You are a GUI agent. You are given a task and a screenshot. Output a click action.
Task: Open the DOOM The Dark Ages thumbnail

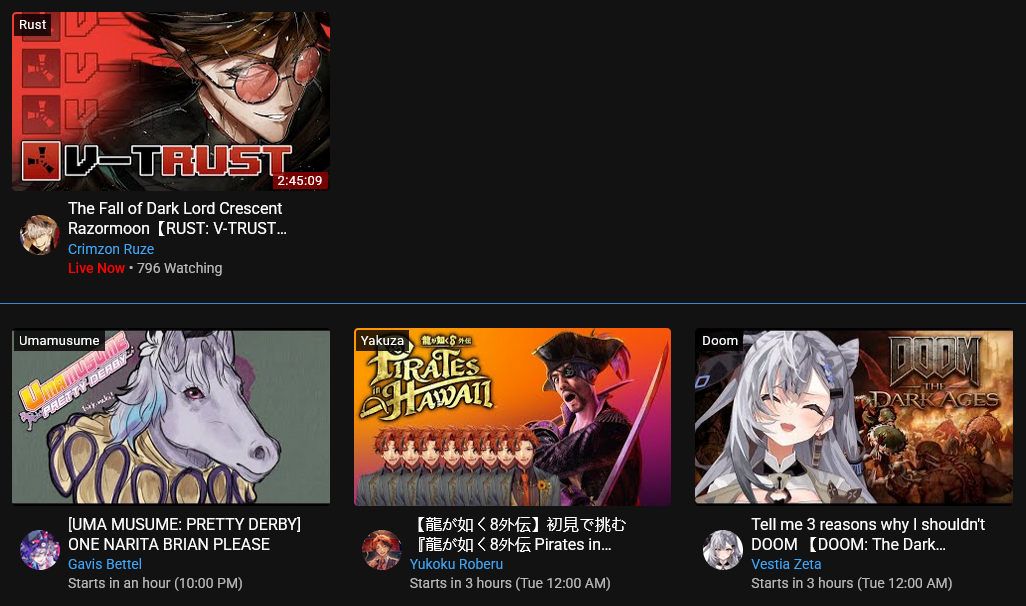click(854, 417)
